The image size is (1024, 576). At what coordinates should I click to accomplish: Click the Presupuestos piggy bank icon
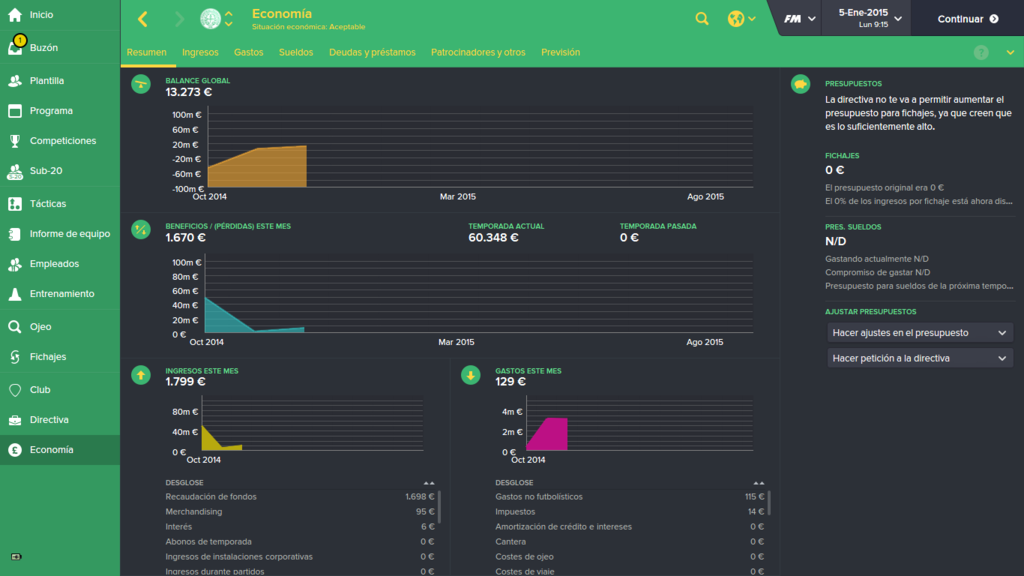pyautogui.click(x=801, y=84)
